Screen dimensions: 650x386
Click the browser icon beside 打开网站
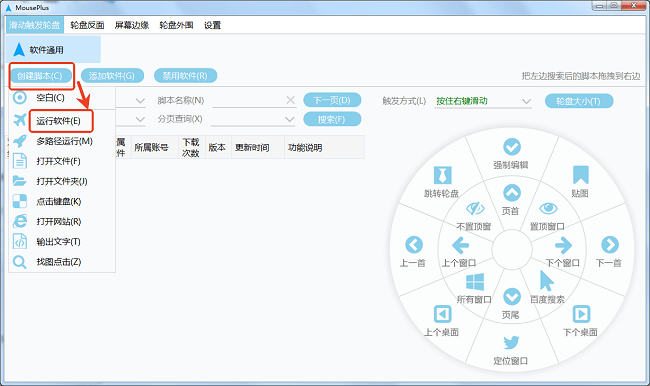pos(19,221)
